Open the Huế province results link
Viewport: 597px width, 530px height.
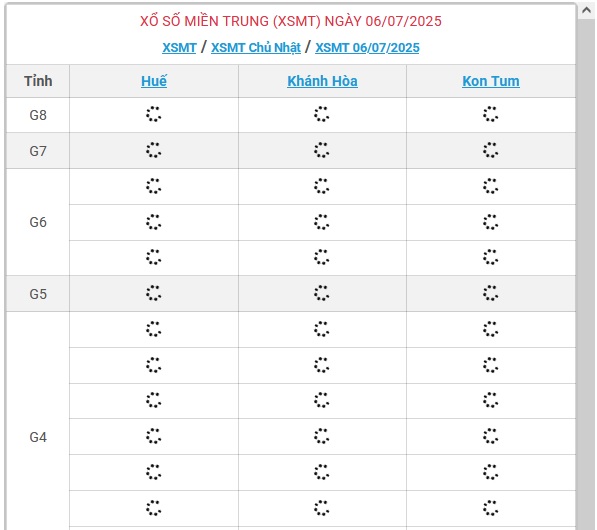(154, 81)
